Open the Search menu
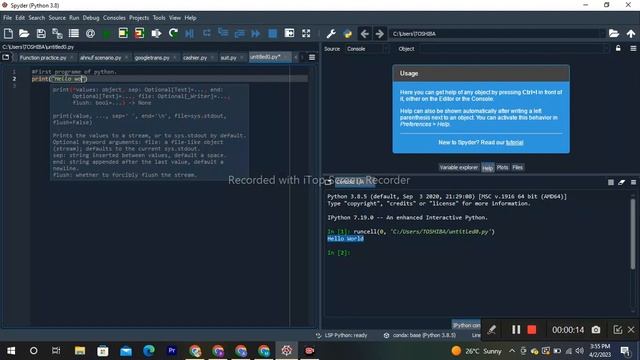Image resolution: width=640 pixels, height=360 pixels. point(37,18)
